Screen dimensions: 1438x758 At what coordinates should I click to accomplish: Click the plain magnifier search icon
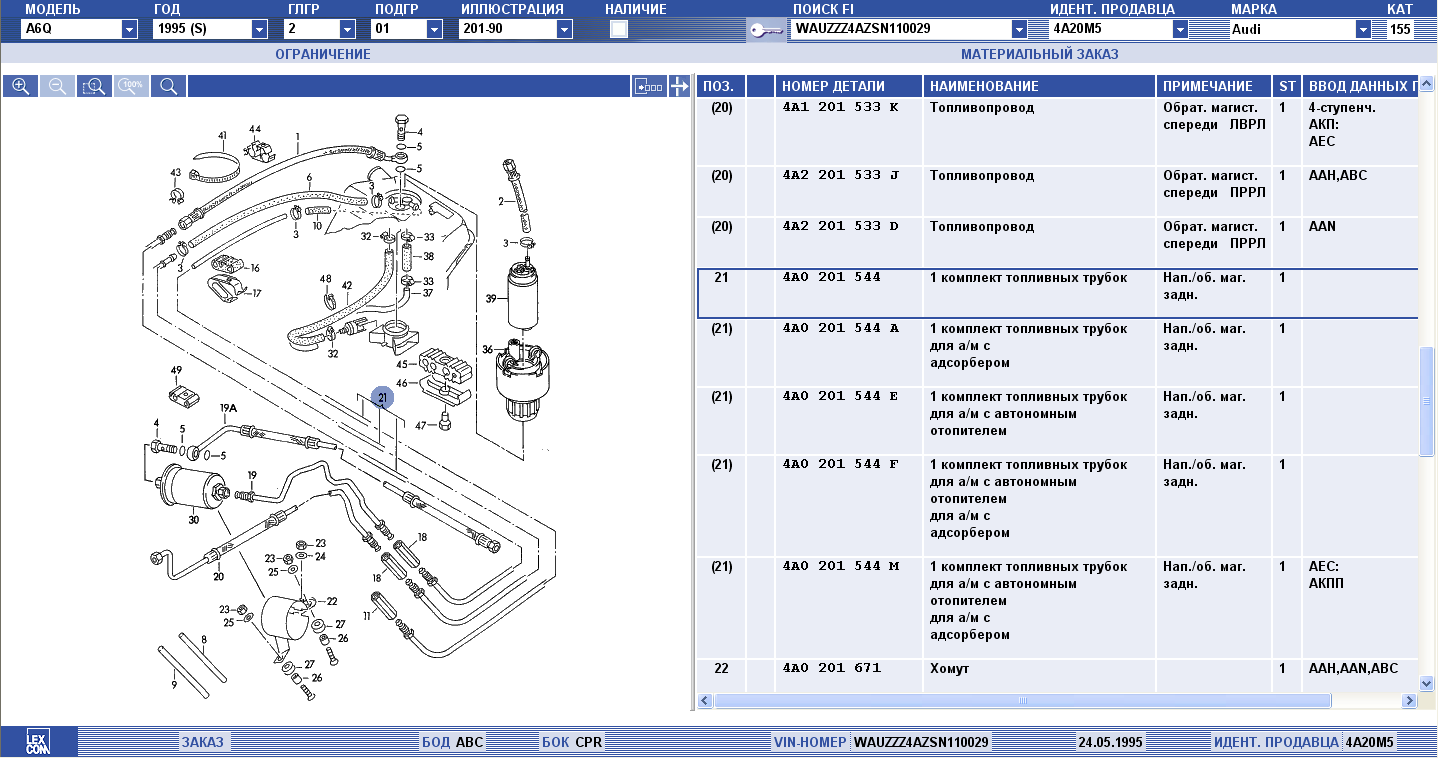click(168, 87)
